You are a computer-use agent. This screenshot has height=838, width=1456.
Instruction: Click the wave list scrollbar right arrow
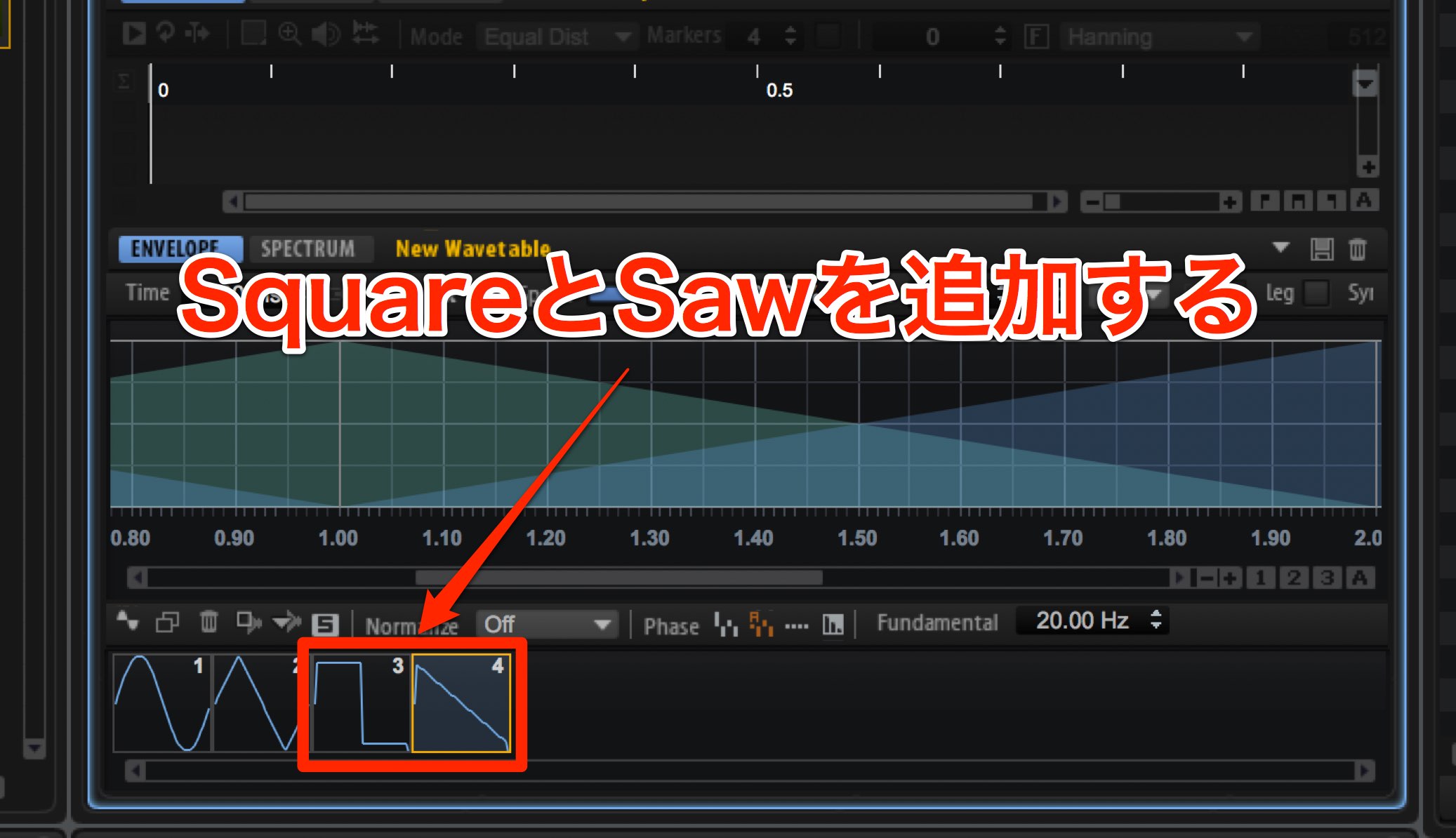tap(1364, 771)
